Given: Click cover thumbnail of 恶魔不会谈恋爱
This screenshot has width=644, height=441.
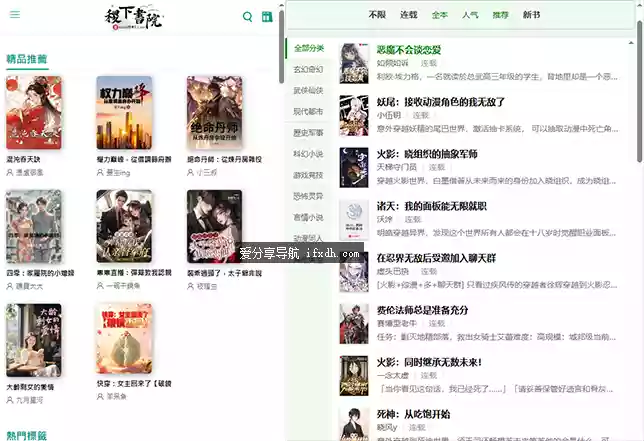Looking at the screenshot, I should pos(354,63).
